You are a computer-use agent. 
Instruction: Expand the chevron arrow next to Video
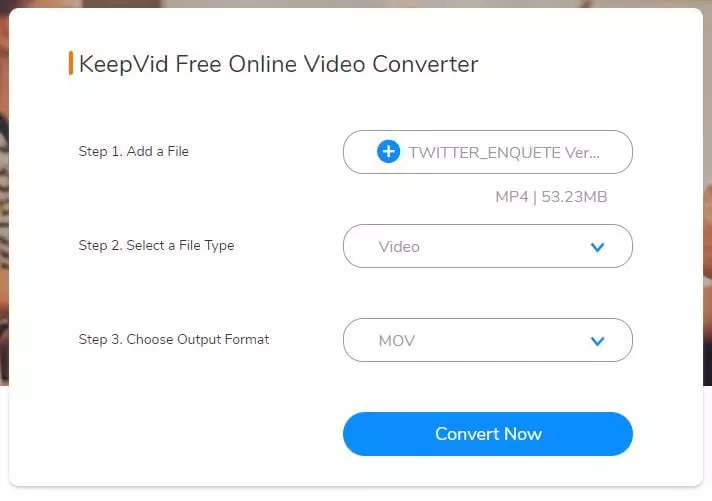(x=597, y=248)
